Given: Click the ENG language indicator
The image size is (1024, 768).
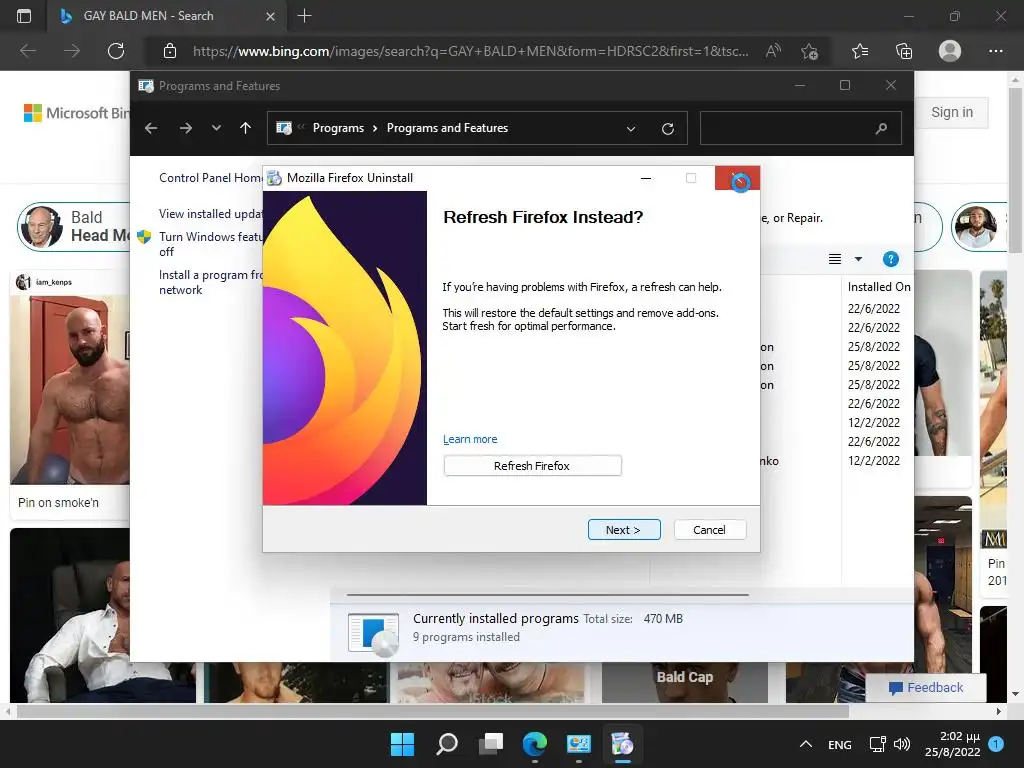Looking at the screenshot, I should pos(840,744).
